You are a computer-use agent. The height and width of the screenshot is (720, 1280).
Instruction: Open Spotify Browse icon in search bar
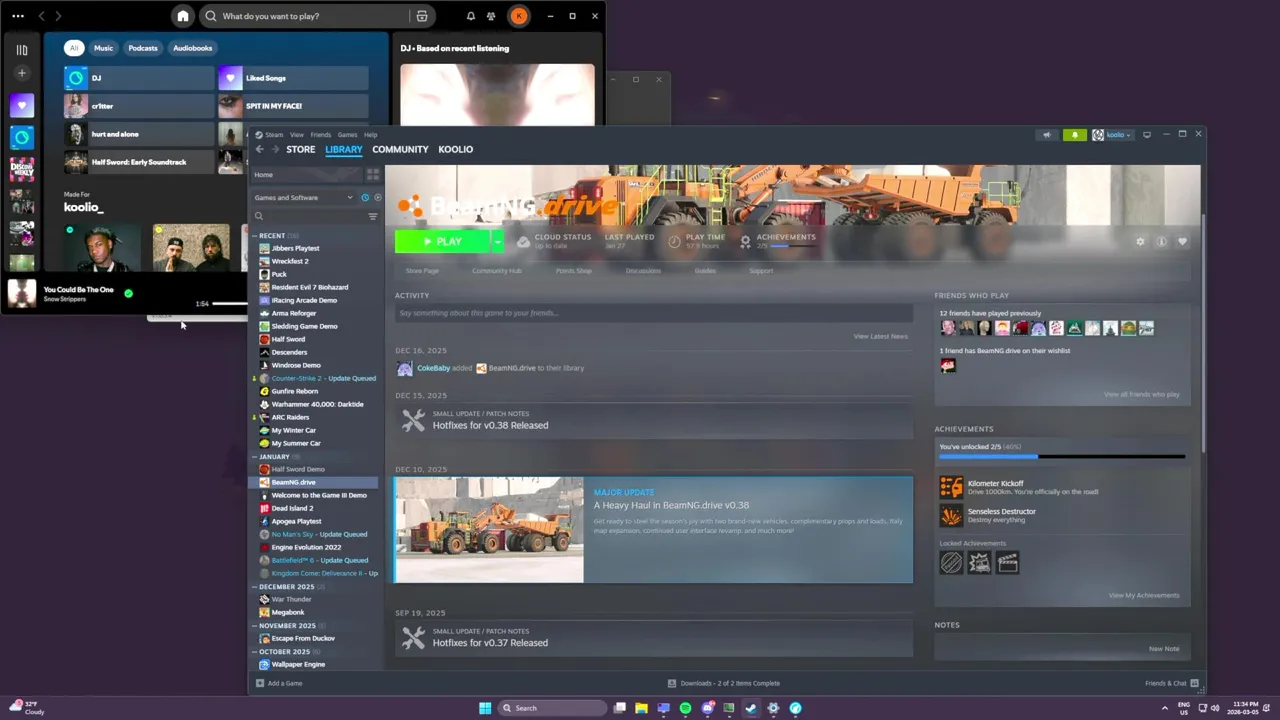(422, 16)
